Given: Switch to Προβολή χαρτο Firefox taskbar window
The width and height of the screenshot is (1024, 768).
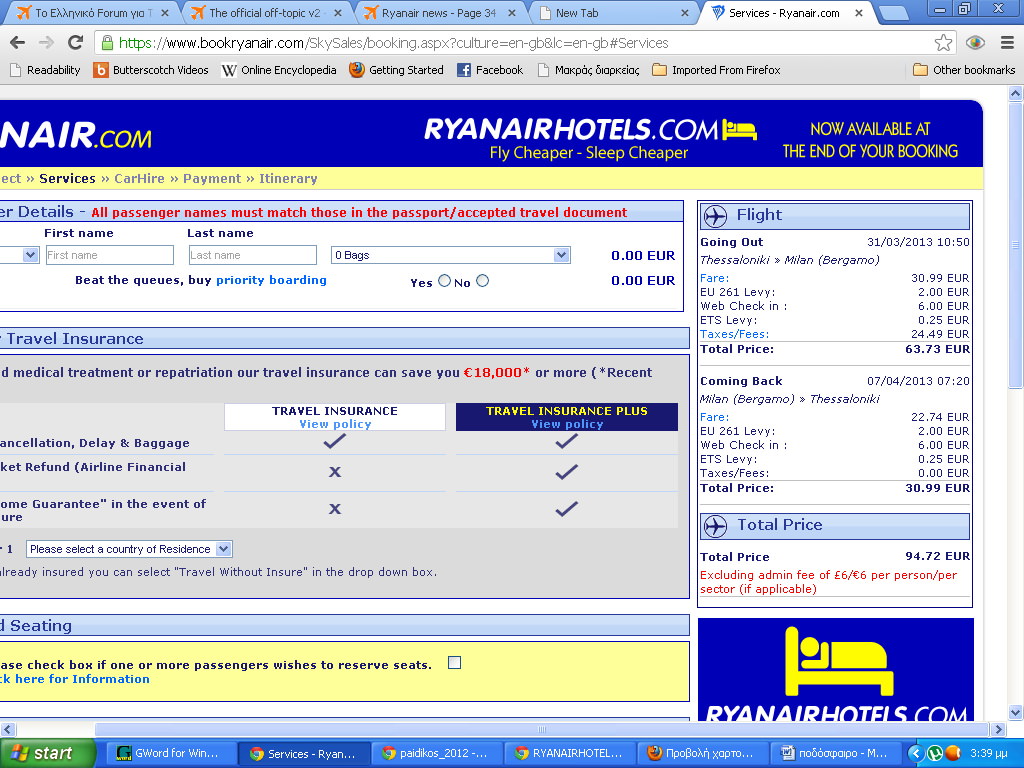Looking at the screenshot, I should tap(701, 753).
